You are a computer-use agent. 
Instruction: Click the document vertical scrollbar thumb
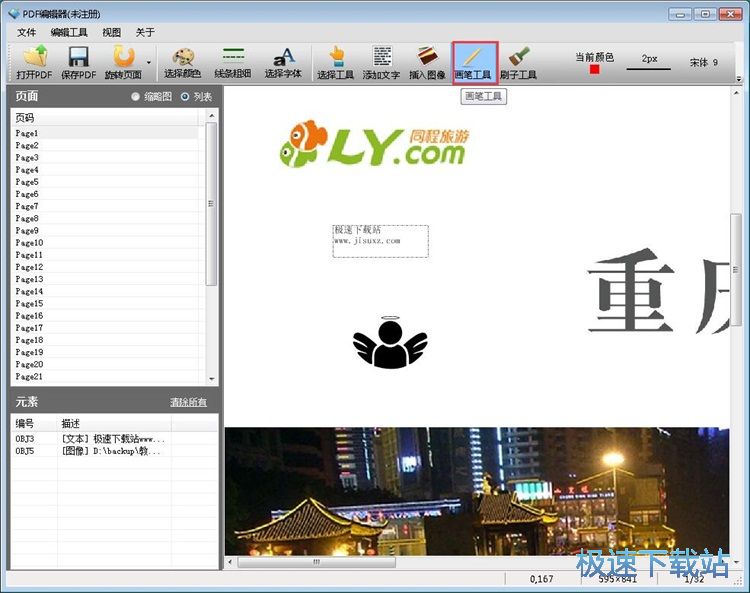click(x=735, y=270)
